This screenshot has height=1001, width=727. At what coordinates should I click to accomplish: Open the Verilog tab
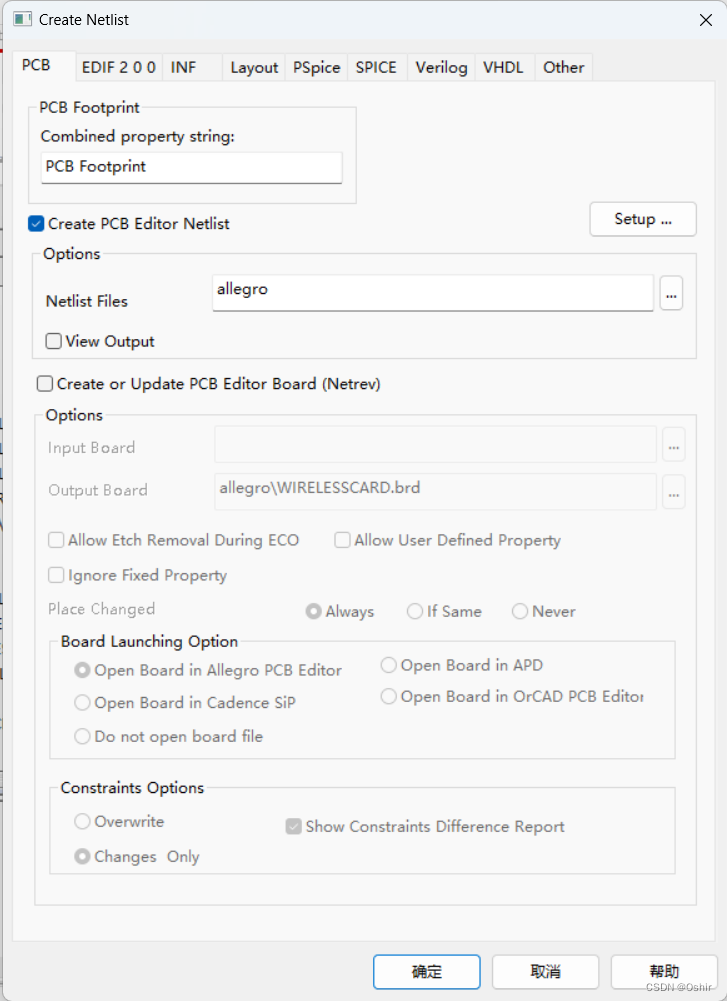[441, 67]
